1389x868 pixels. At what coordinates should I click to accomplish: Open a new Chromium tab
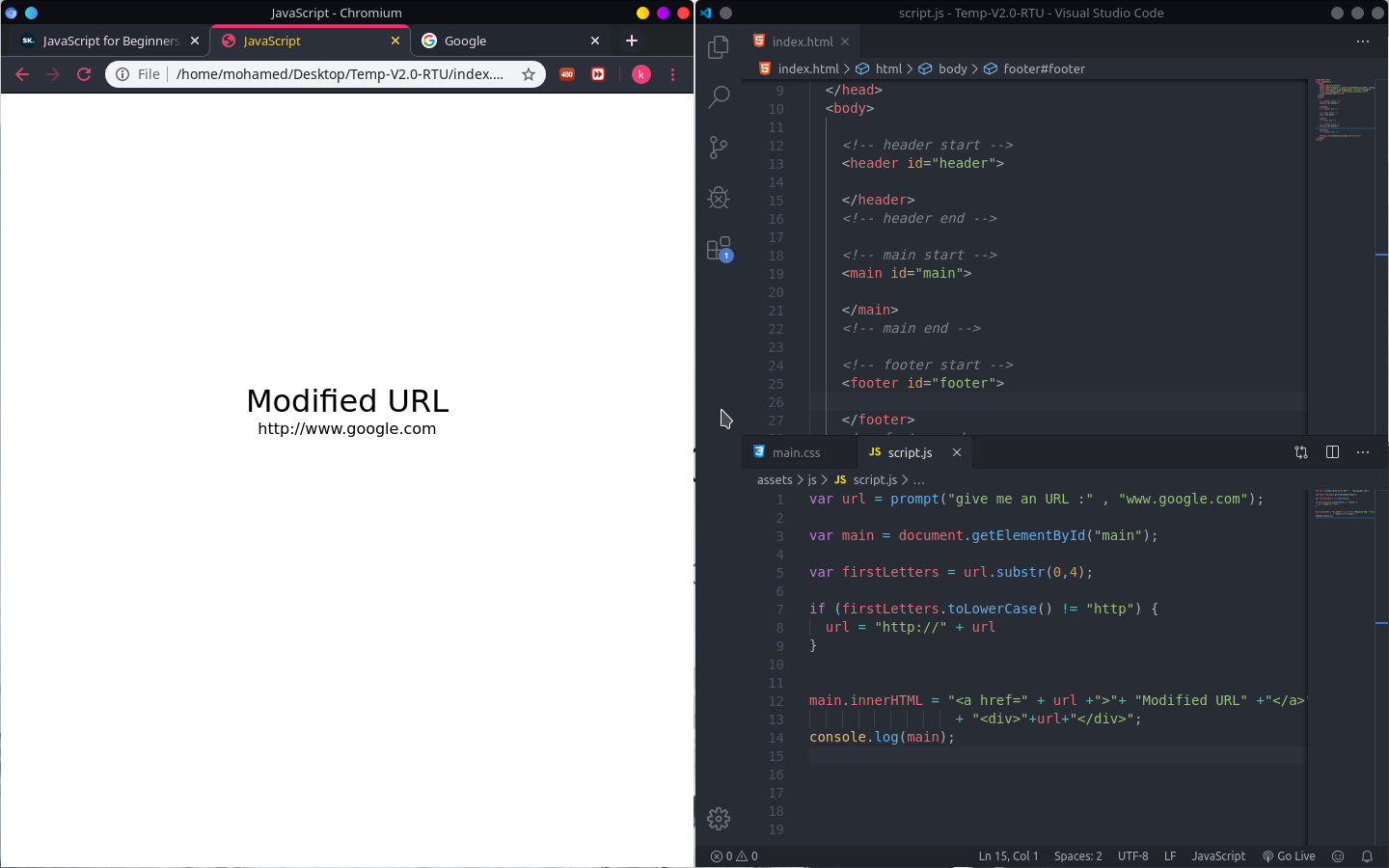tap(632, 41)
